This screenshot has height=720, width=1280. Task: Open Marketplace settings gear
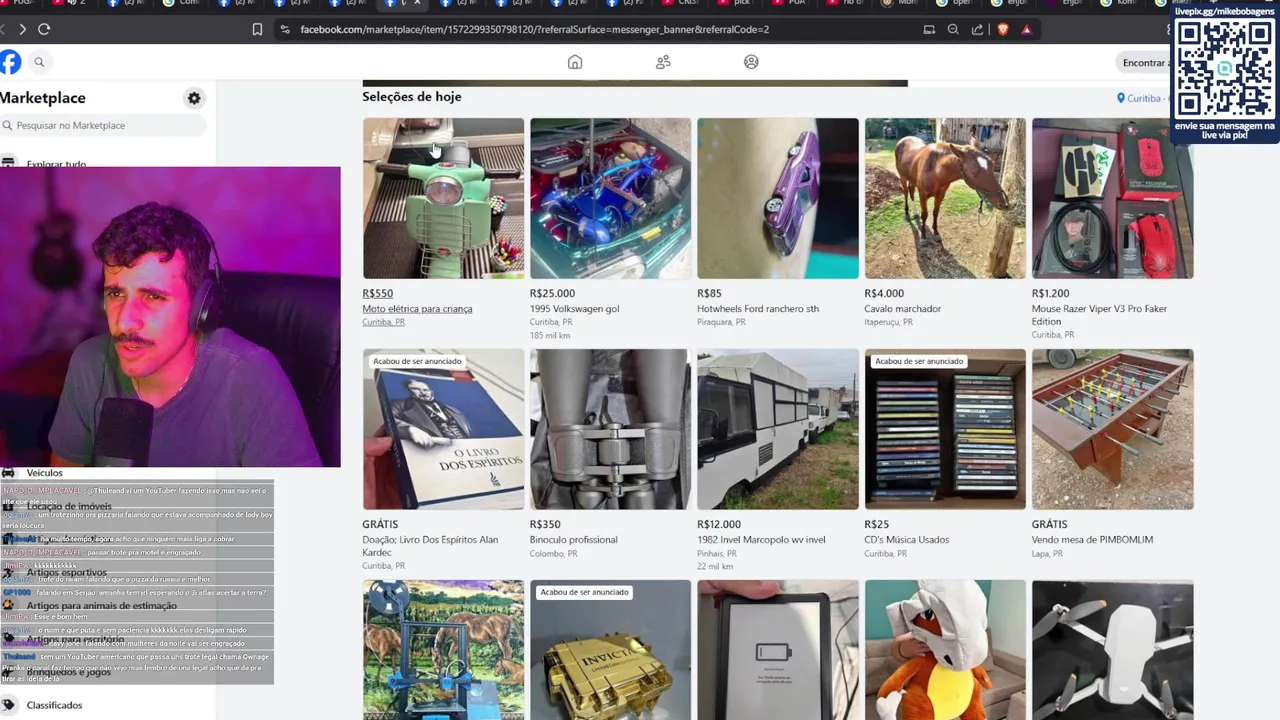point(194,98)
